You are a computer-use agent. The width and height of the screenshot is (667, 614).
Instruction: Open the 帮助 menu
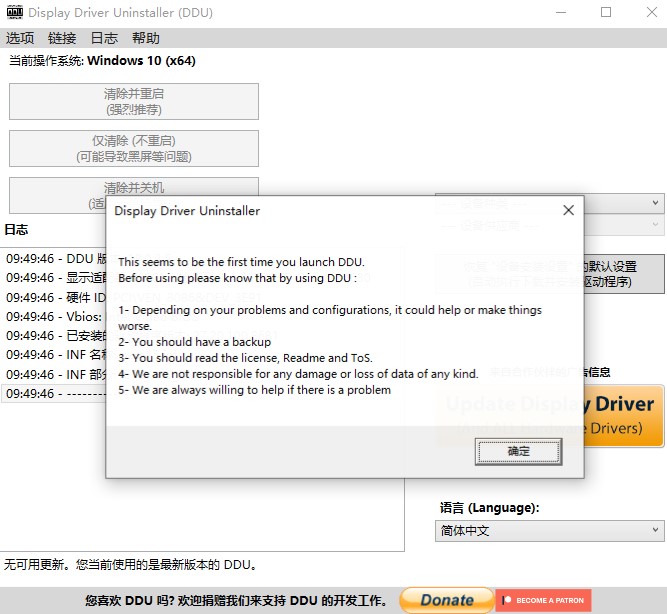coord(145,38)
